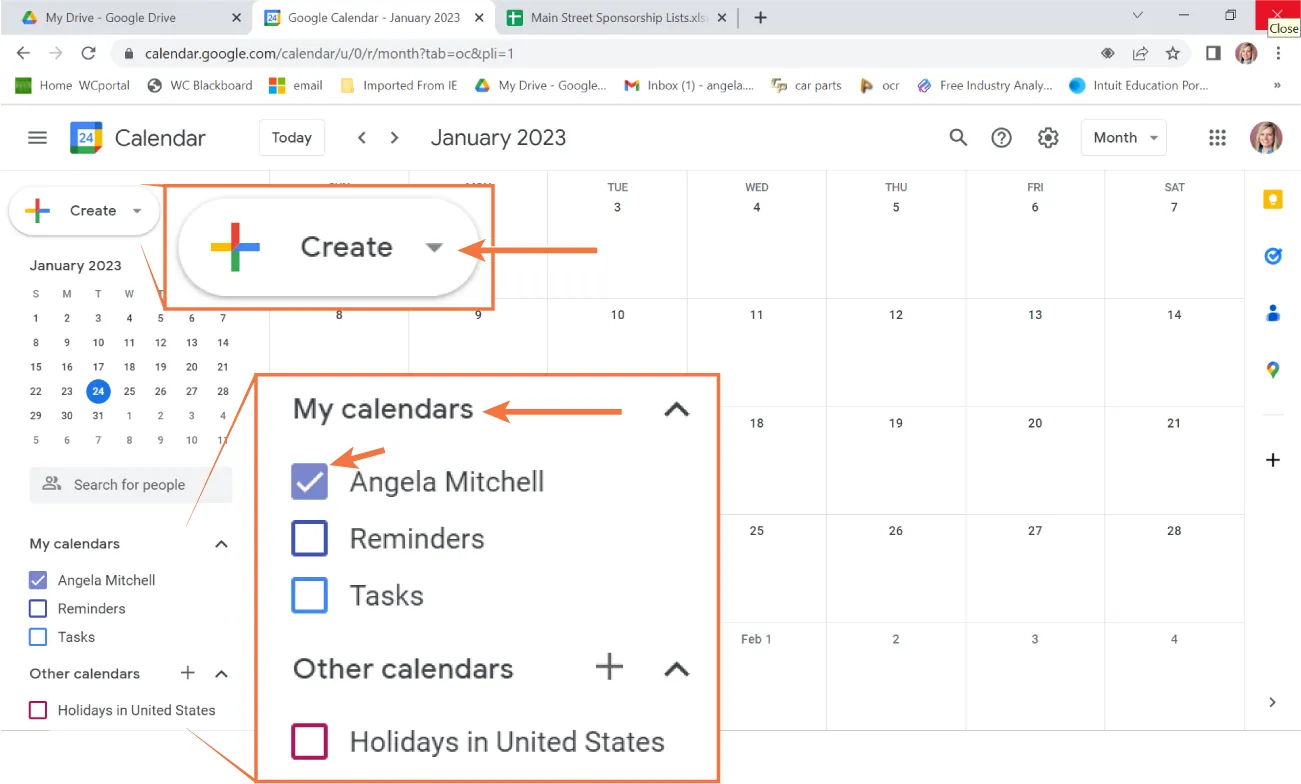Collapse the My calendars section
The width and height of the screenshot is (1301, 784).
click(221, 544)
